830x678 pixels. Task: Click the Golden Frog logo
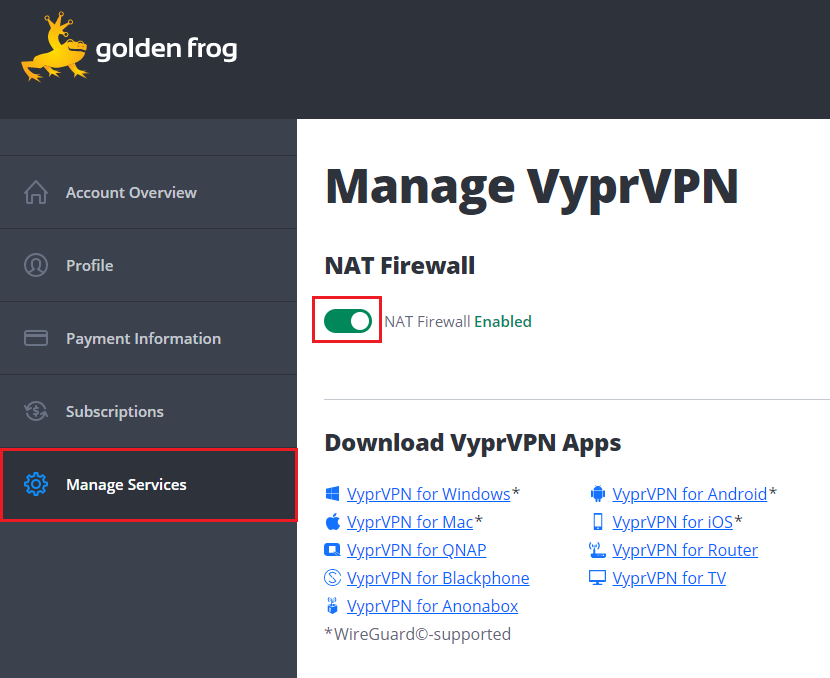pyautogui.click(x=129, y=48)
